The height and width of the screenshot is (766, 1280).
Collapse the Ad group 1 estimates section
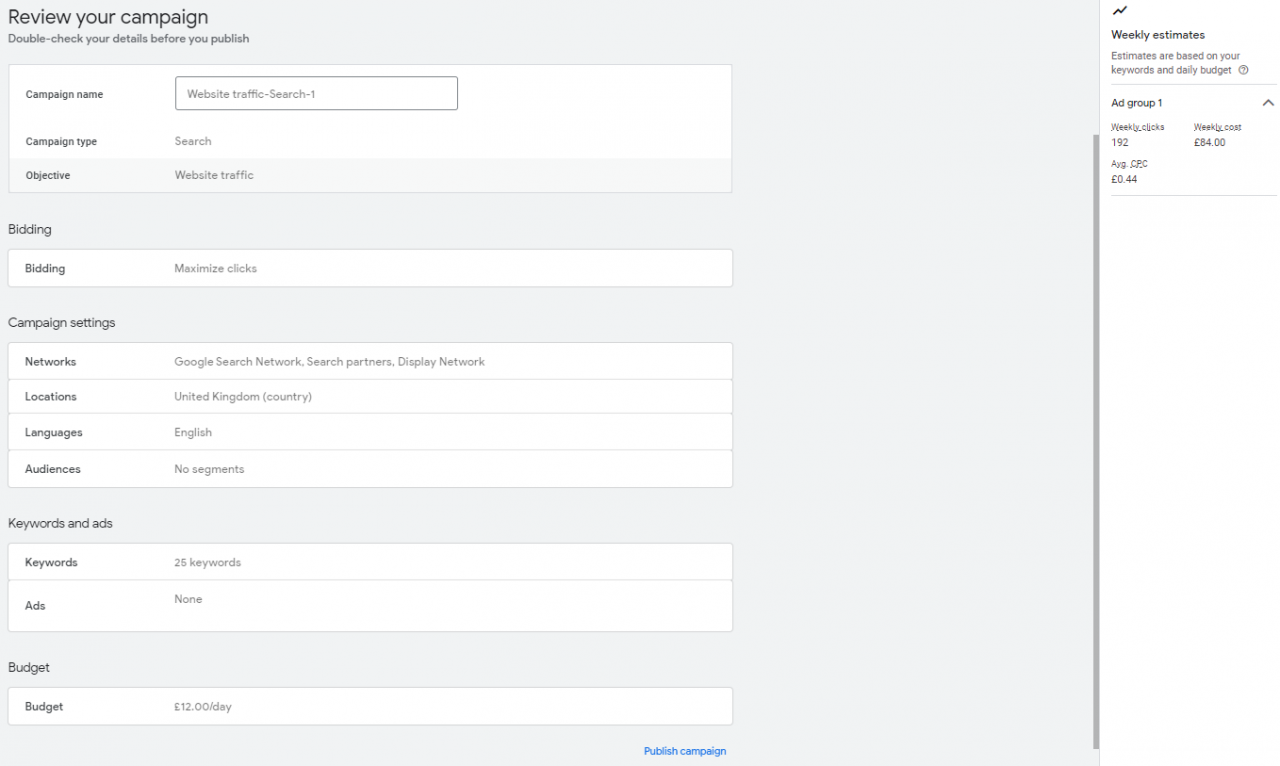[1268, 102]
